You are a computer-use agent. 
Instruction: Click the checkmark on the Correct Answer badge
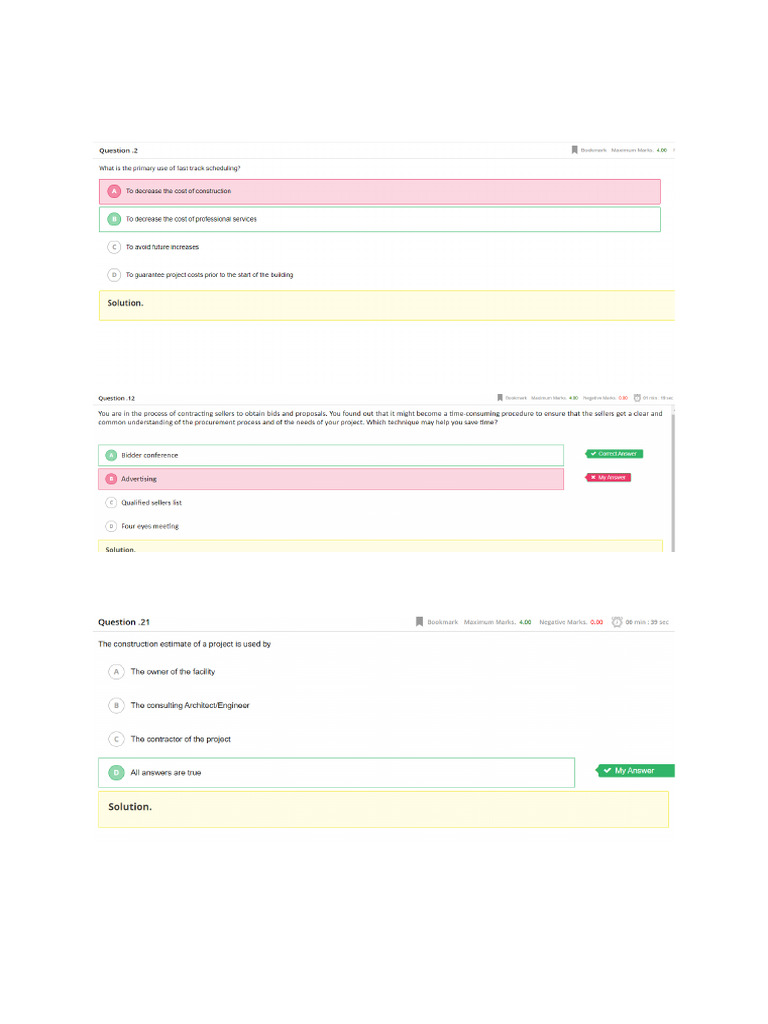pyautogui.click(x=593, y=454)
